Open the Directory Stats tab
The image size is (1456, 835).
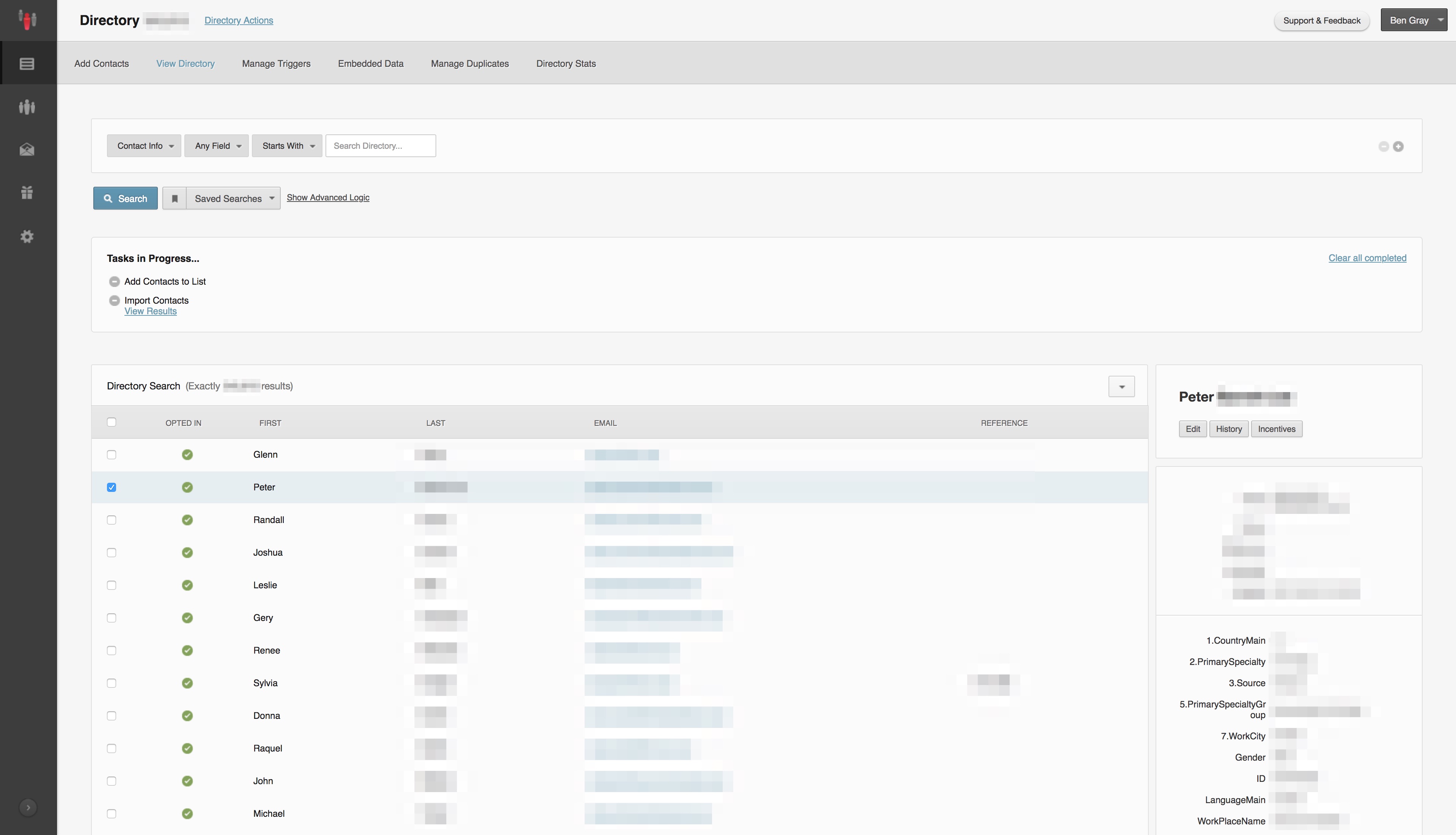point(566,64)
